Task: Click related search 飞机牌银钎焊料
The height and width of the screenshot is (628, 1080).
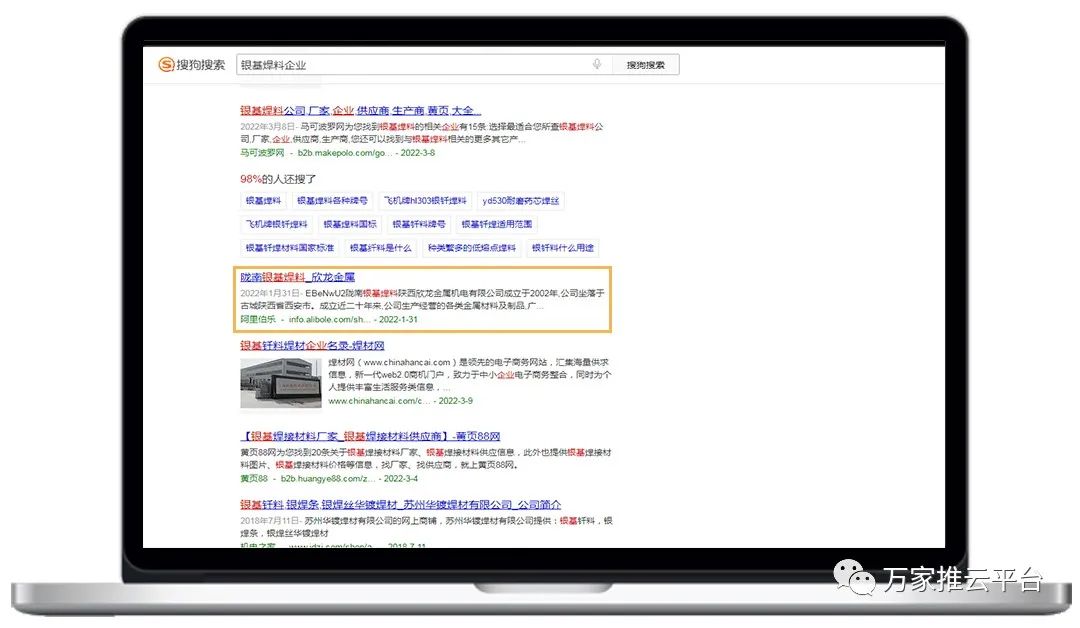Action: click(x=277, y=225)
